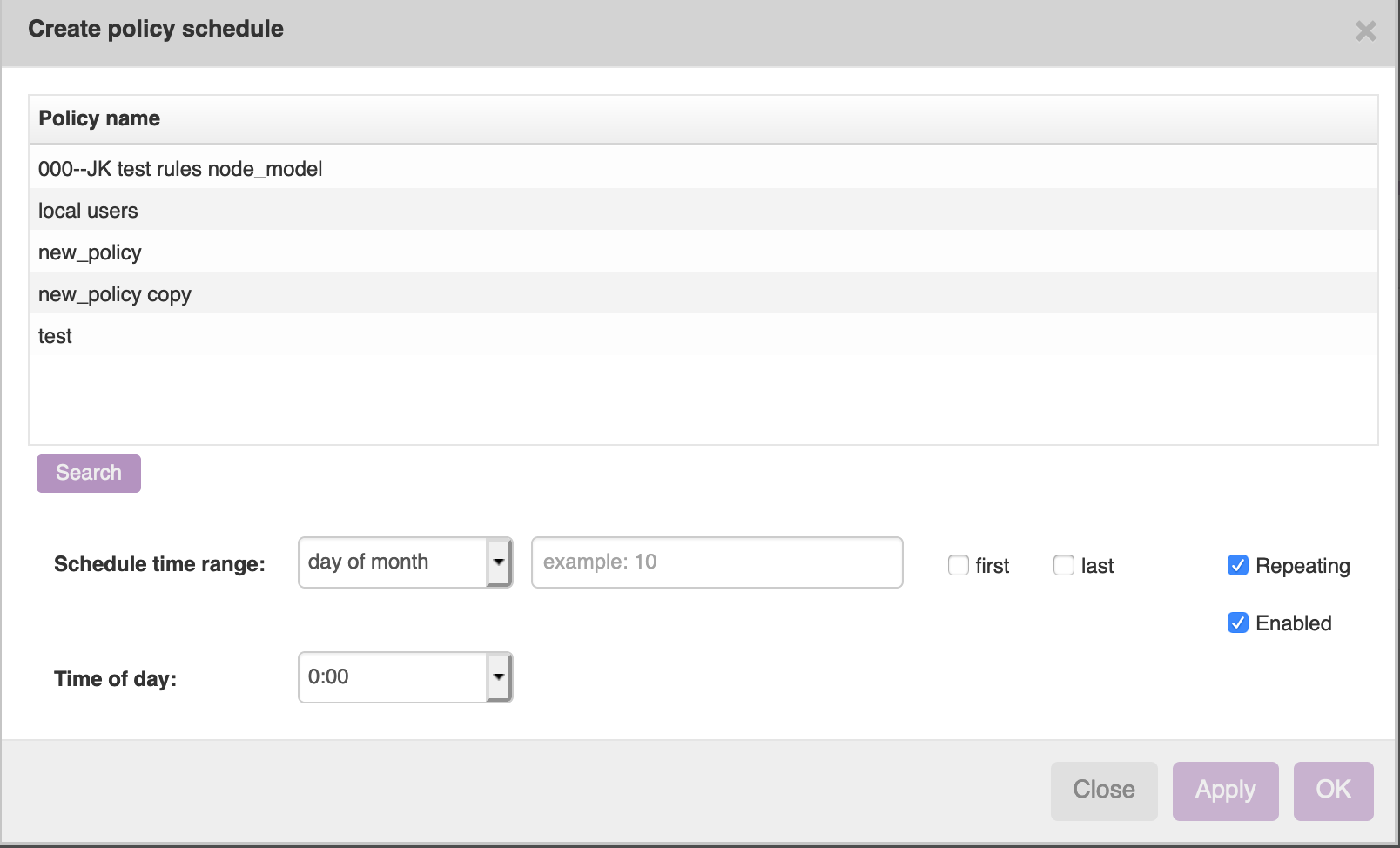The height and width of the screenshot is (848, 1400).
Task: Check the 'first' checkbox
Action: pyautogui.click(x=959, y=566)
